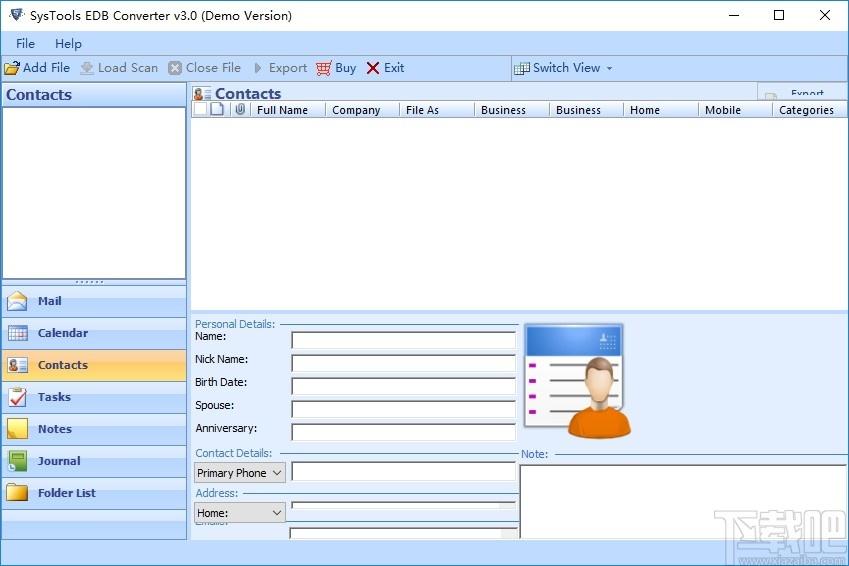This screenshot has height=566, width=849.
Task: Click the Mail envelope icon
Action: 17,301
